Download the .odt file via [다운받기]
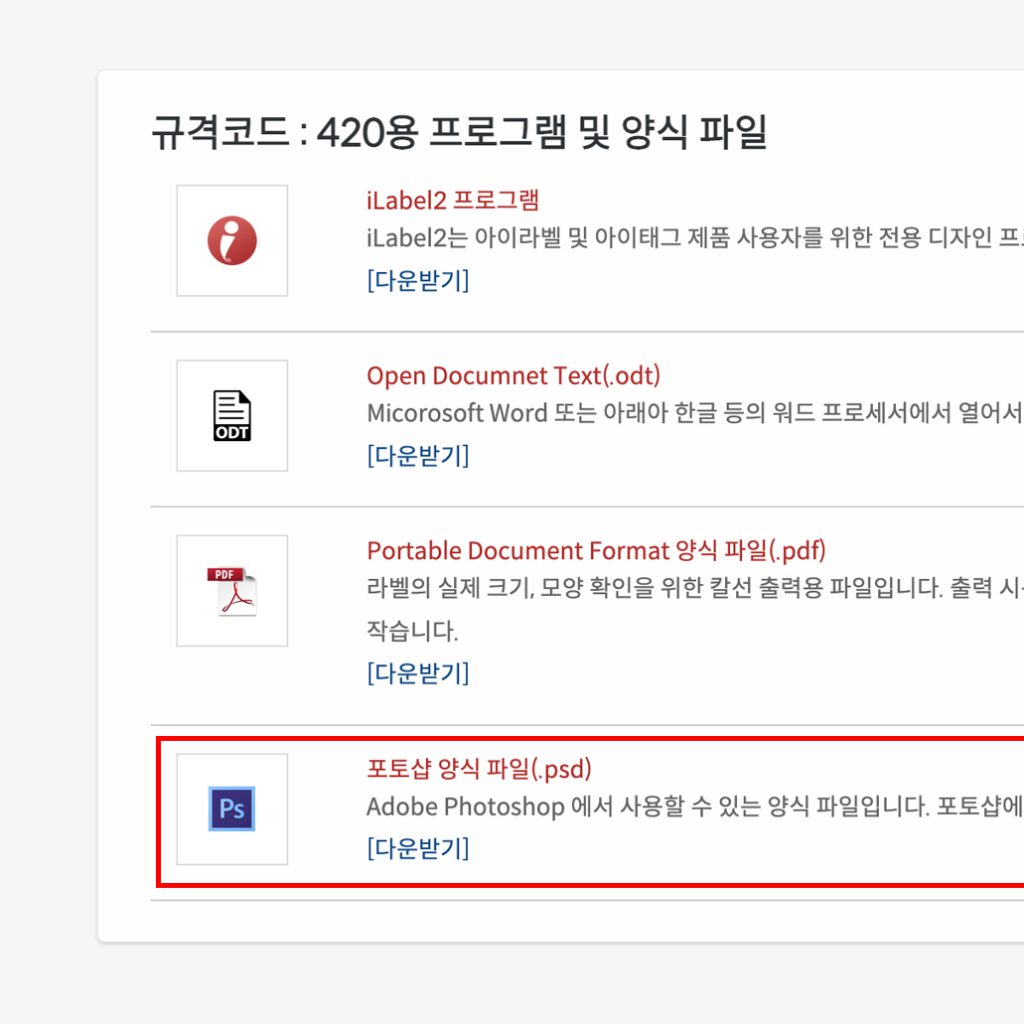Viewport: 1024px width, 1024px height. (418, 455)
